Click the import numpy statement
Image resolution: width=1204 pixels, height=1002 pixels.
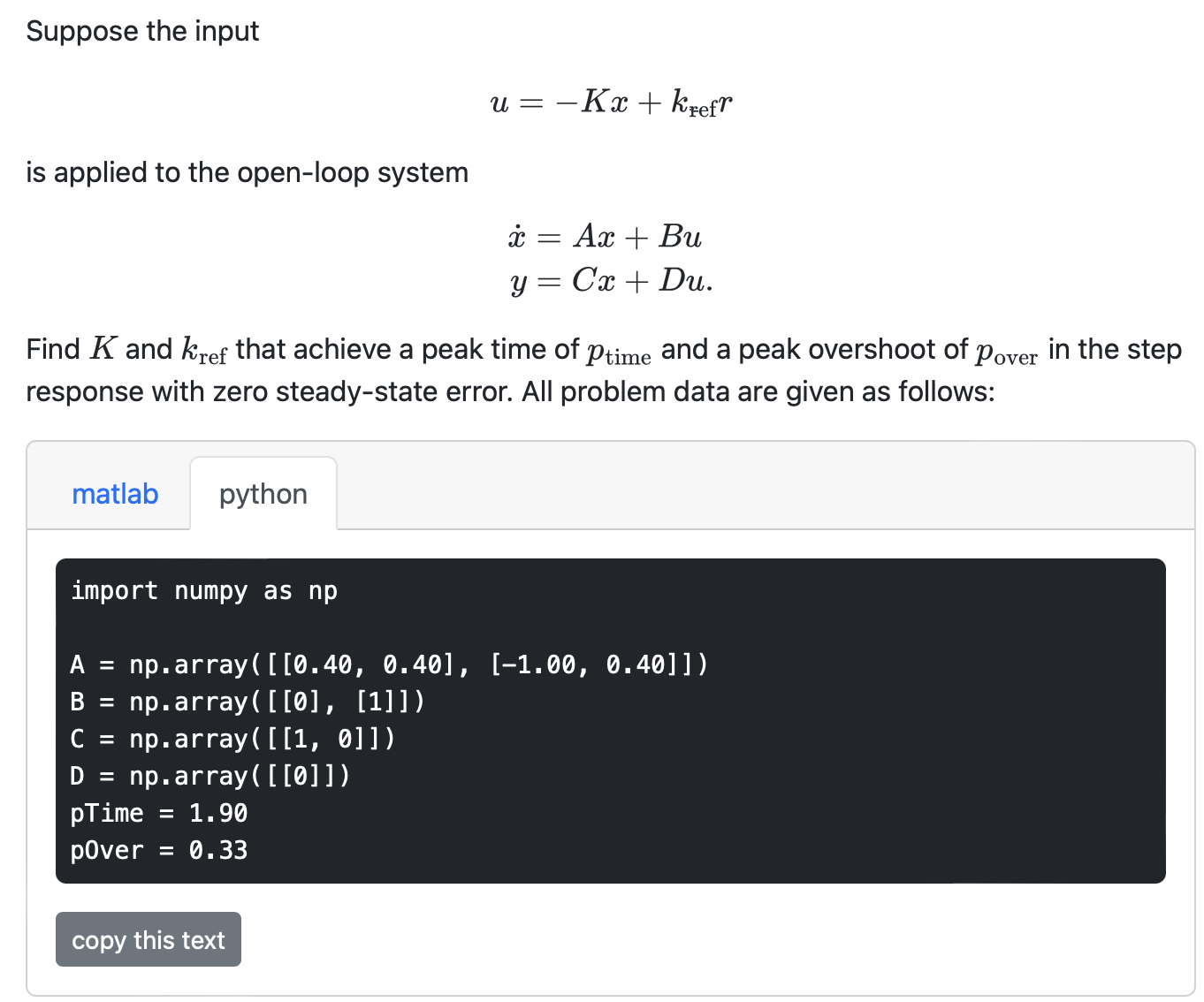tap(204, 590)
